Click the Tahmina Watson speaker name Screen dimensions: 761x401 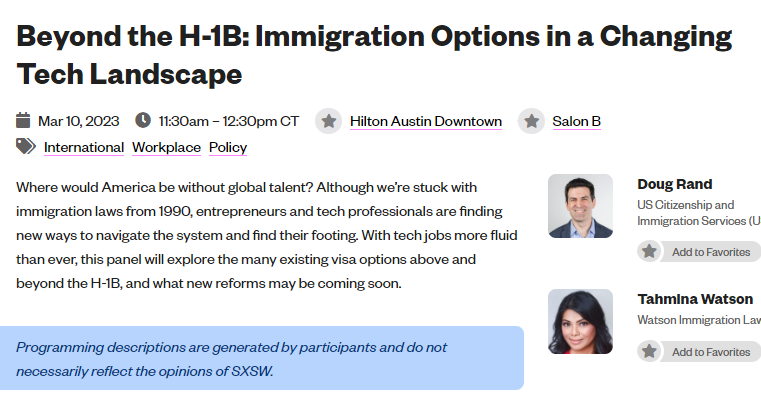[695, 299]
